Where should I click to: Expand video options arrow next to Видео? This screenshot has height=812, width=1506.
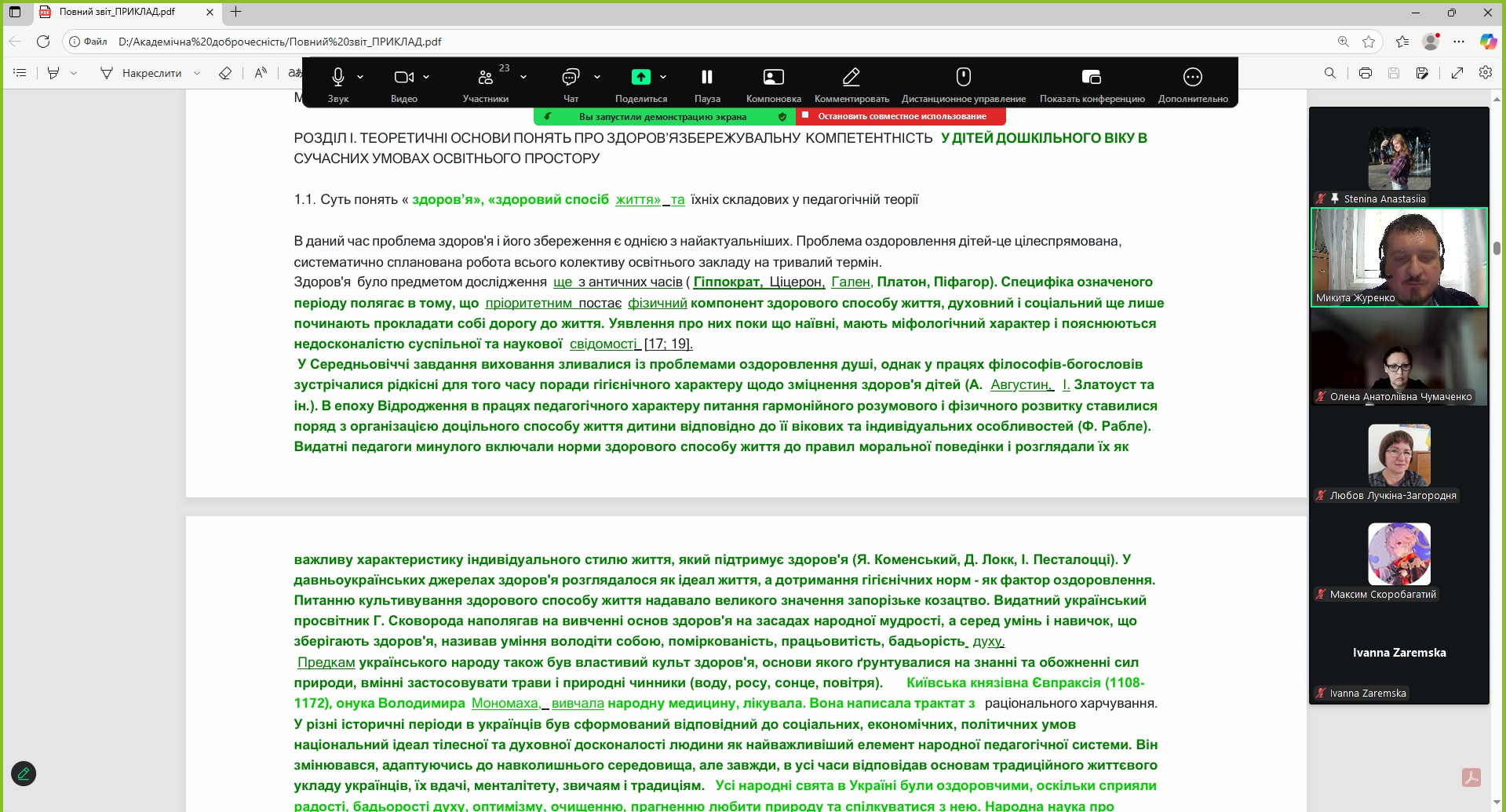(426, 77)
